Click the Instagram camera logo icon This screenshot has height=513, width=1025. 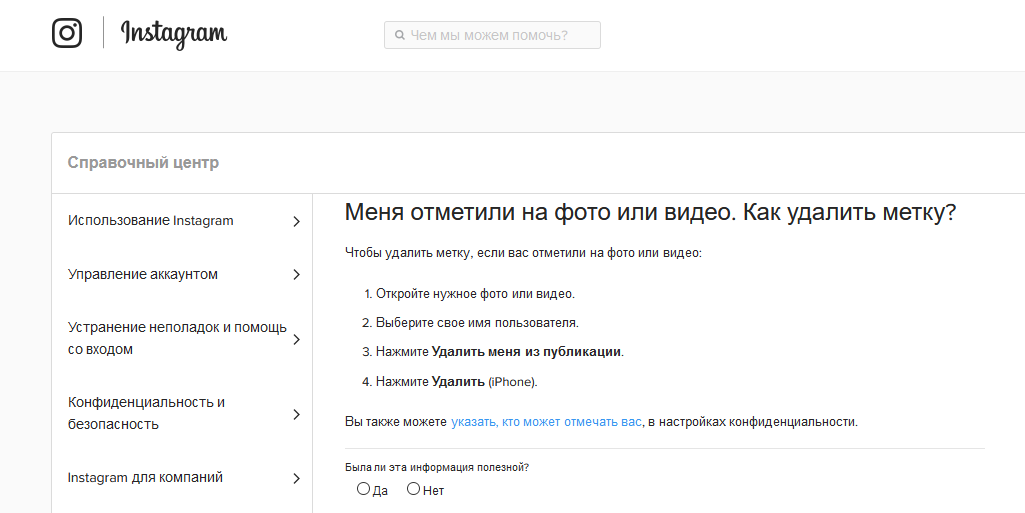coord(67,33)
